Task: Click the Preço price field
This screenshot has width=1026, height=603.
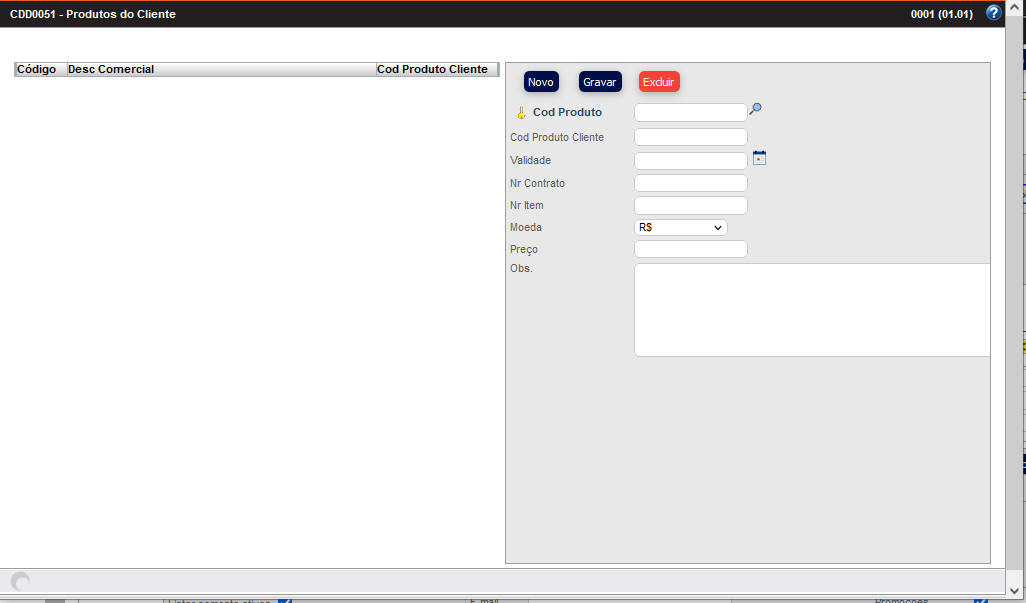Action: 690,249
